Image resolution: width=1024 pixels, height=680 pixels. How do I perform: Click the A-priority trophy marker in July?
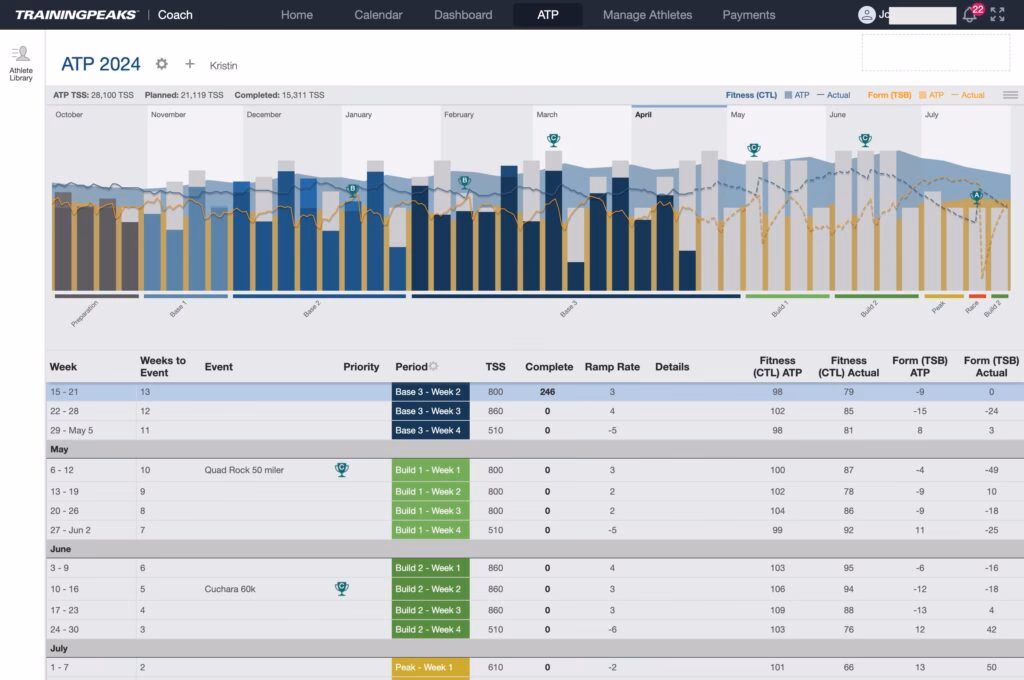point(977,196)
